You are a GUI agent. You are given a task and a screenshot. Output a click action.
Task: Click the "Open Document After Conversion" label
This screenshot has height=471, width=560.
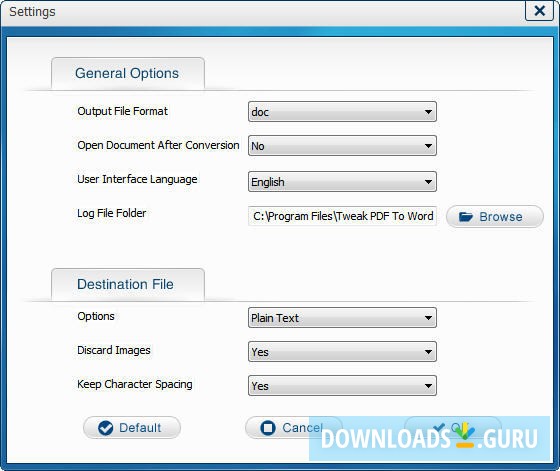click(158, 145)
